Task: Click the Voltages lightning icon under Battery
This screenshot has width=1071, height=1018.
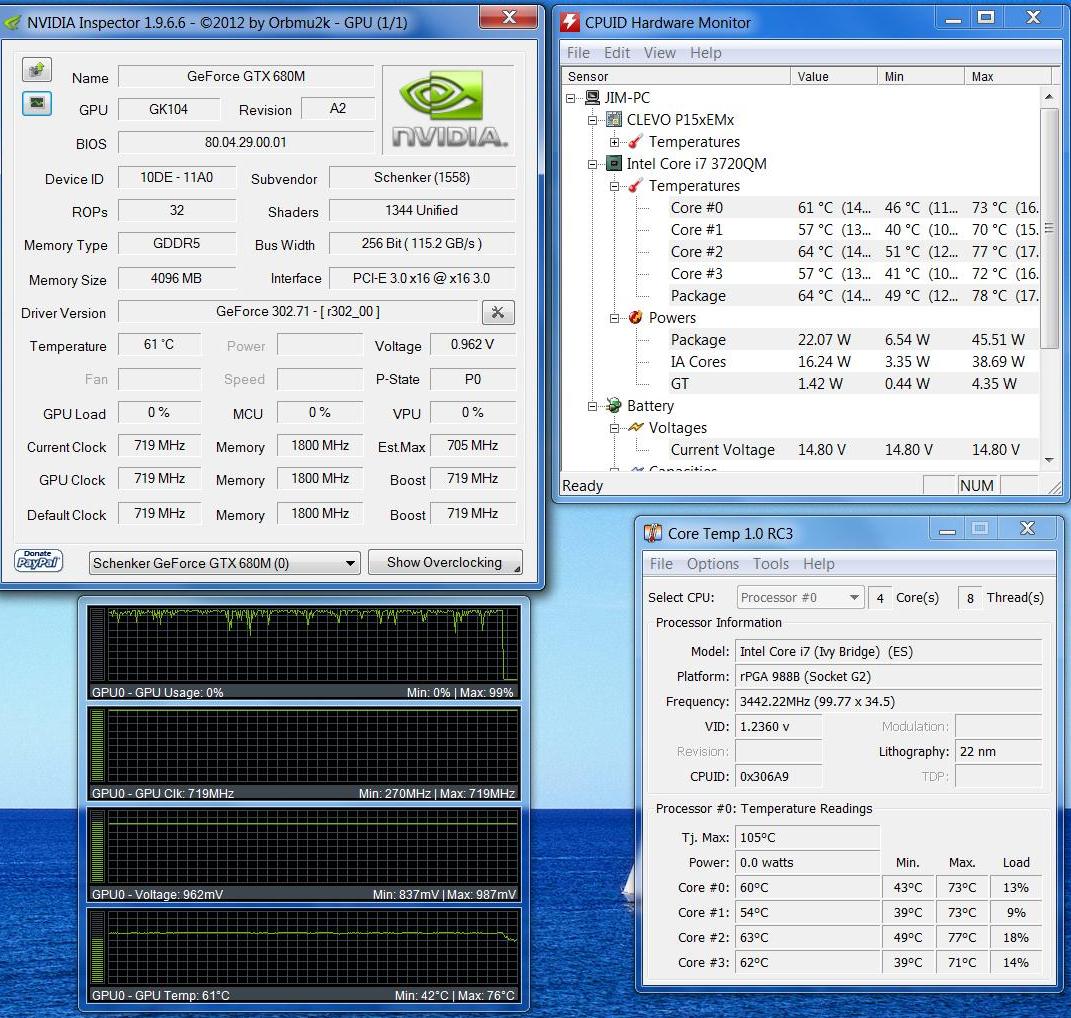Action: click(636, 427)
